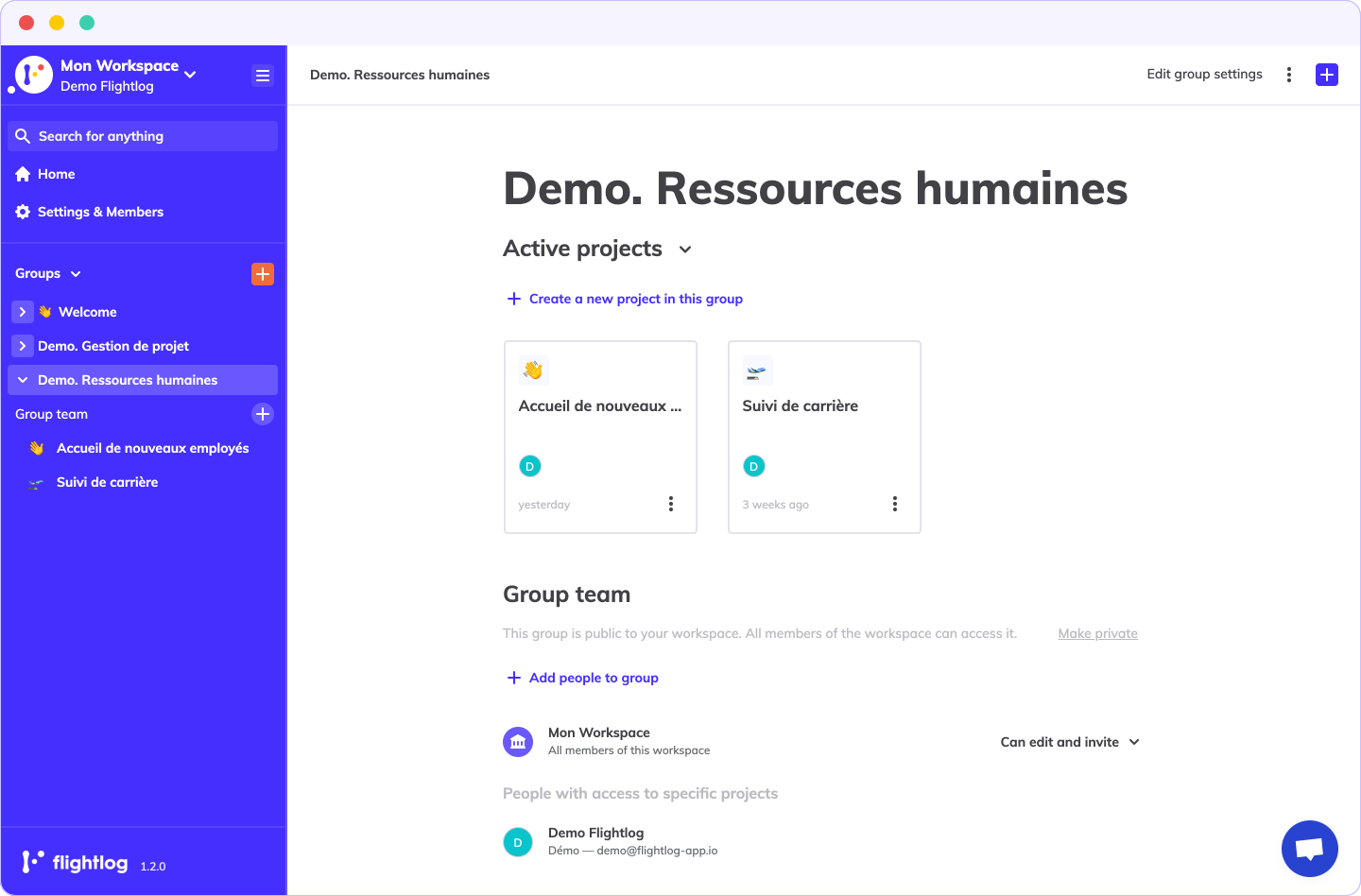Click Demo Flightlog D avatar in people list
This screenshot has width=1361, height=896.
[518, 842]
